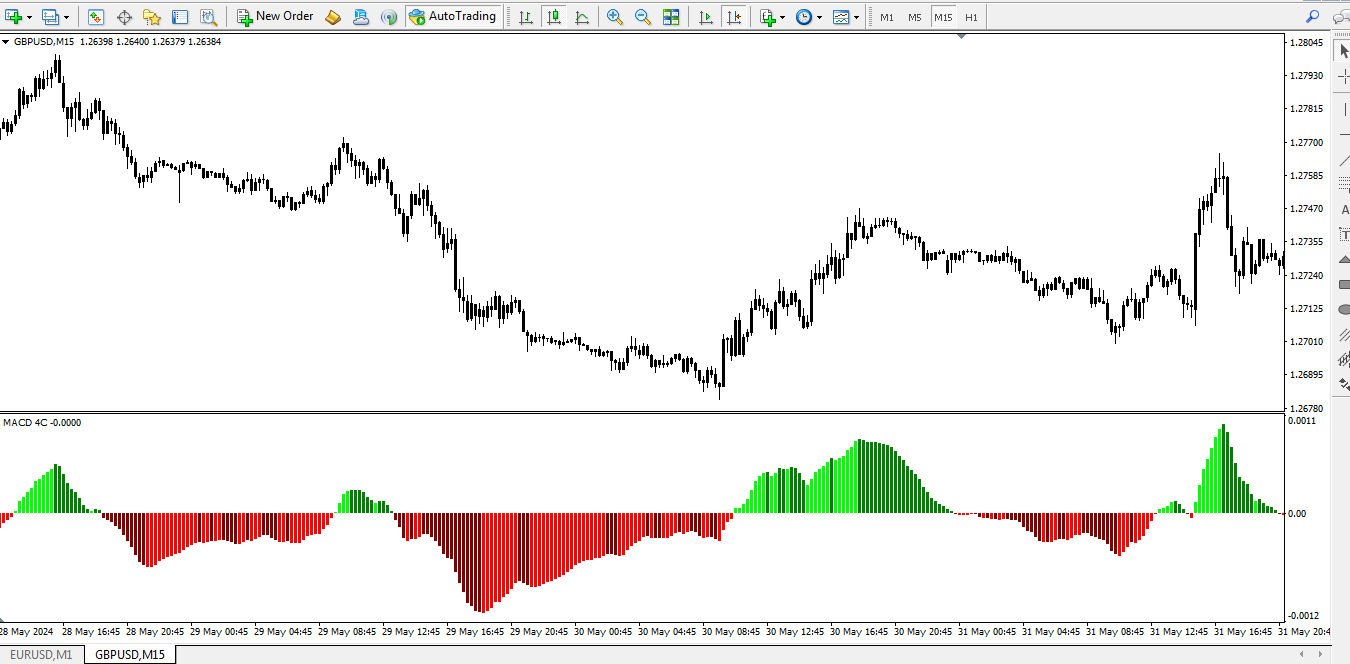The height and width of the screenshot is (664, 1350).
Task: Switch to line chart display
Action: pyautogui.click(x=582, y=16)
